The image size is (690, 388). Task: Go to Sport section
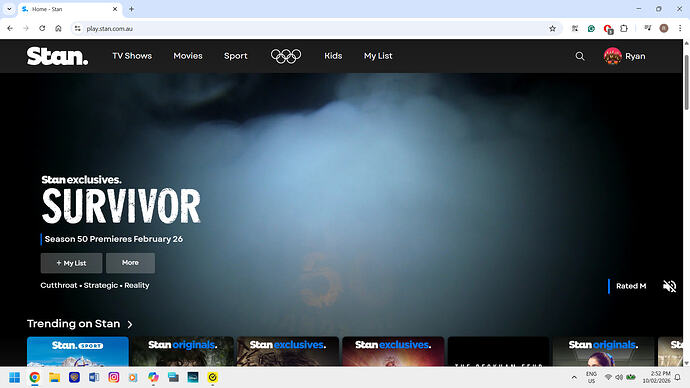point(235,56)
